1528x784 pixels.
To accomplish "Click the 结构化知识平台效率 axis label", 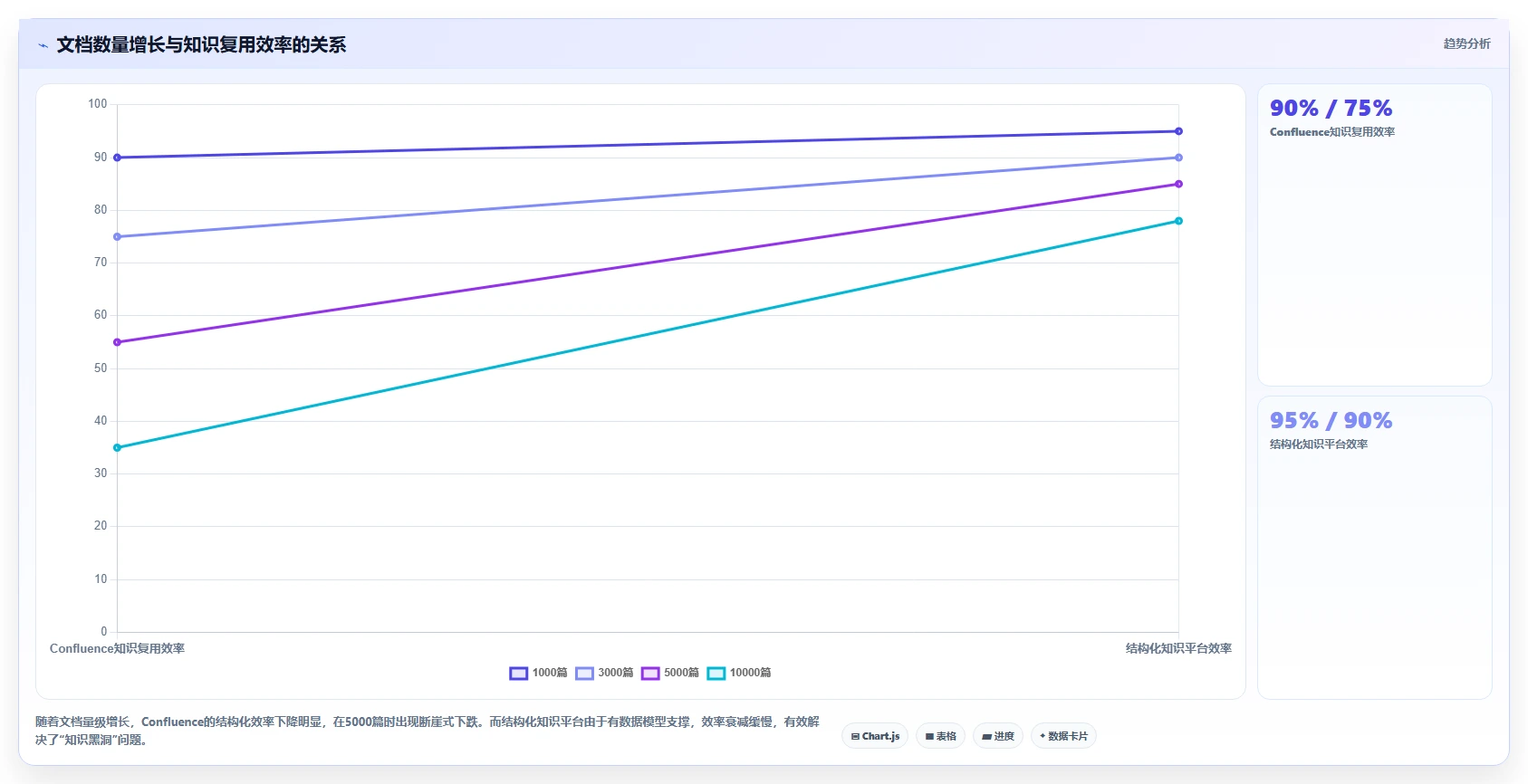I will [1178, 648].
